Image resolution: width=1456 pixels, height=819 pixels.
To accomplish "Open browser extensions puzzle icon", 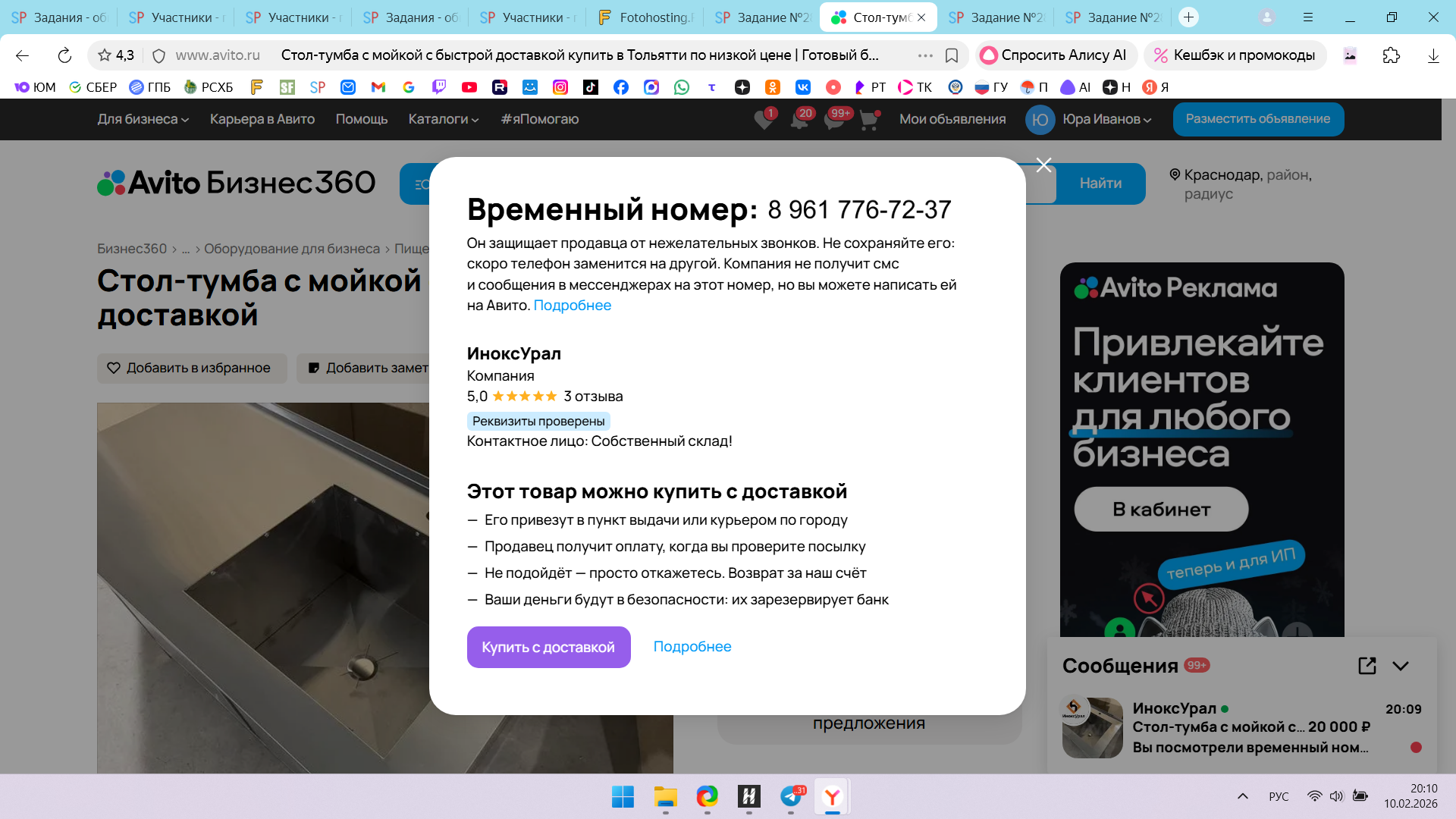I will coord(1391,55).
